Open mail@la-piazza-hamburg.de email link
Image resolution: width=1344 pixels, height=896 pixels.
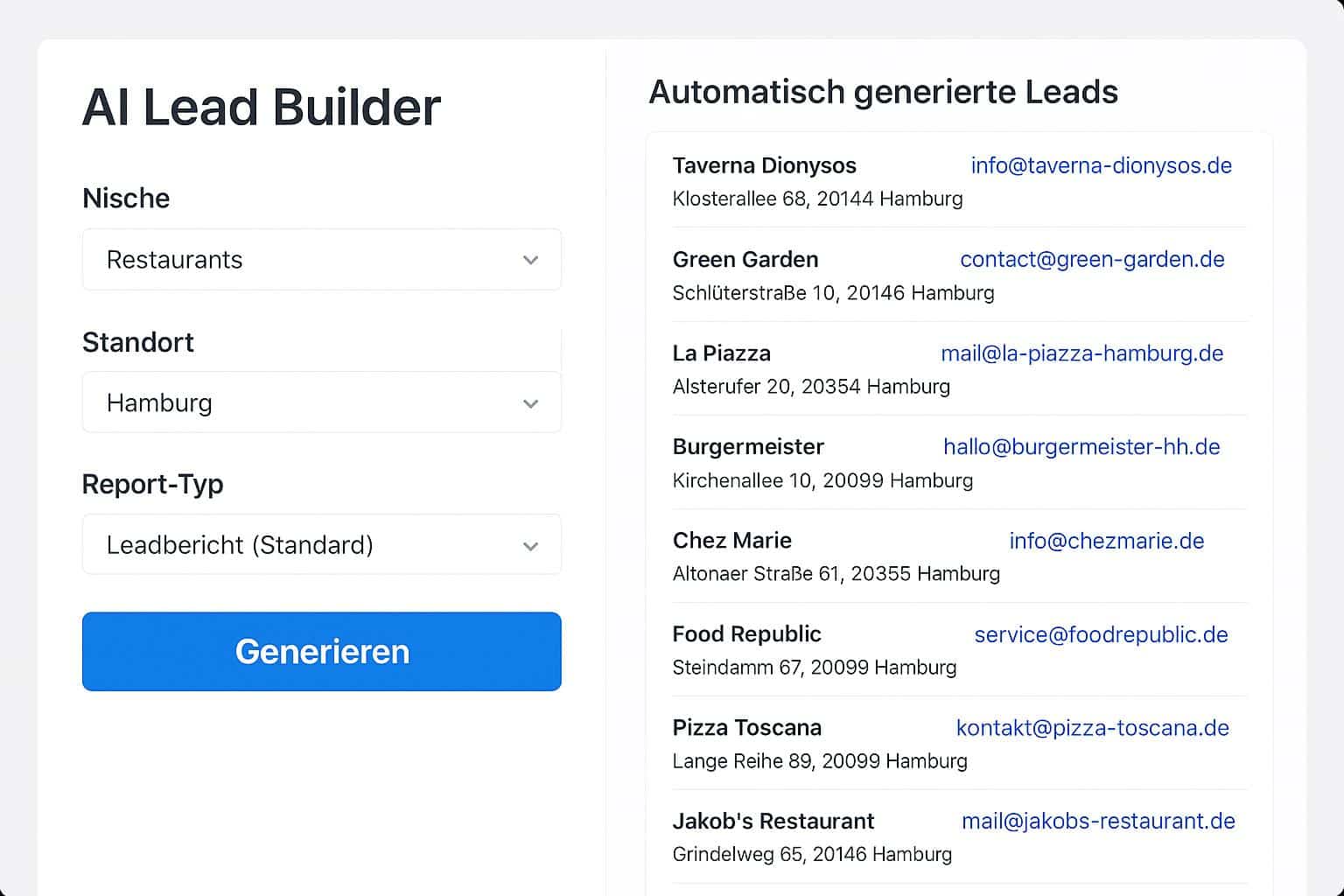(1081, 353)
